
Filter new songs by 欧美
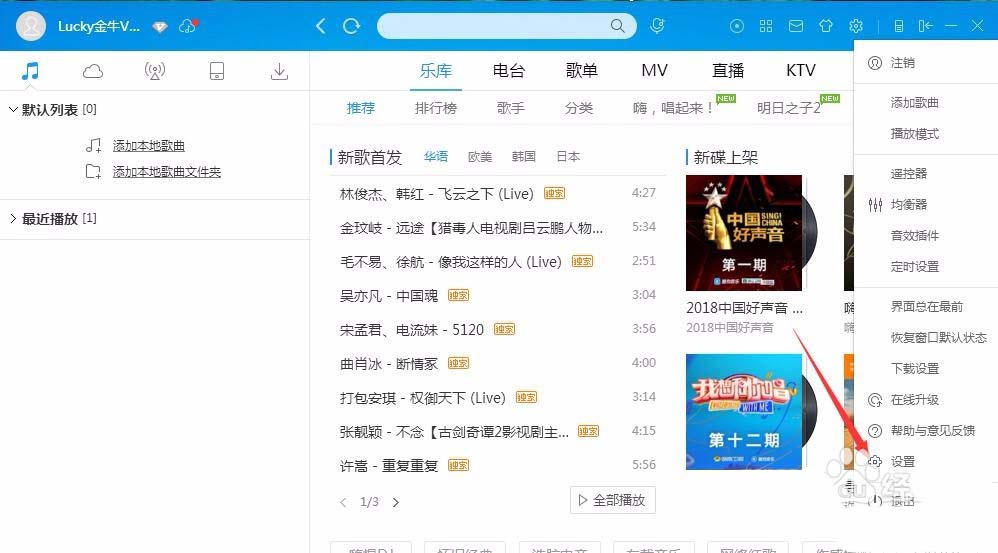[480, 157]
